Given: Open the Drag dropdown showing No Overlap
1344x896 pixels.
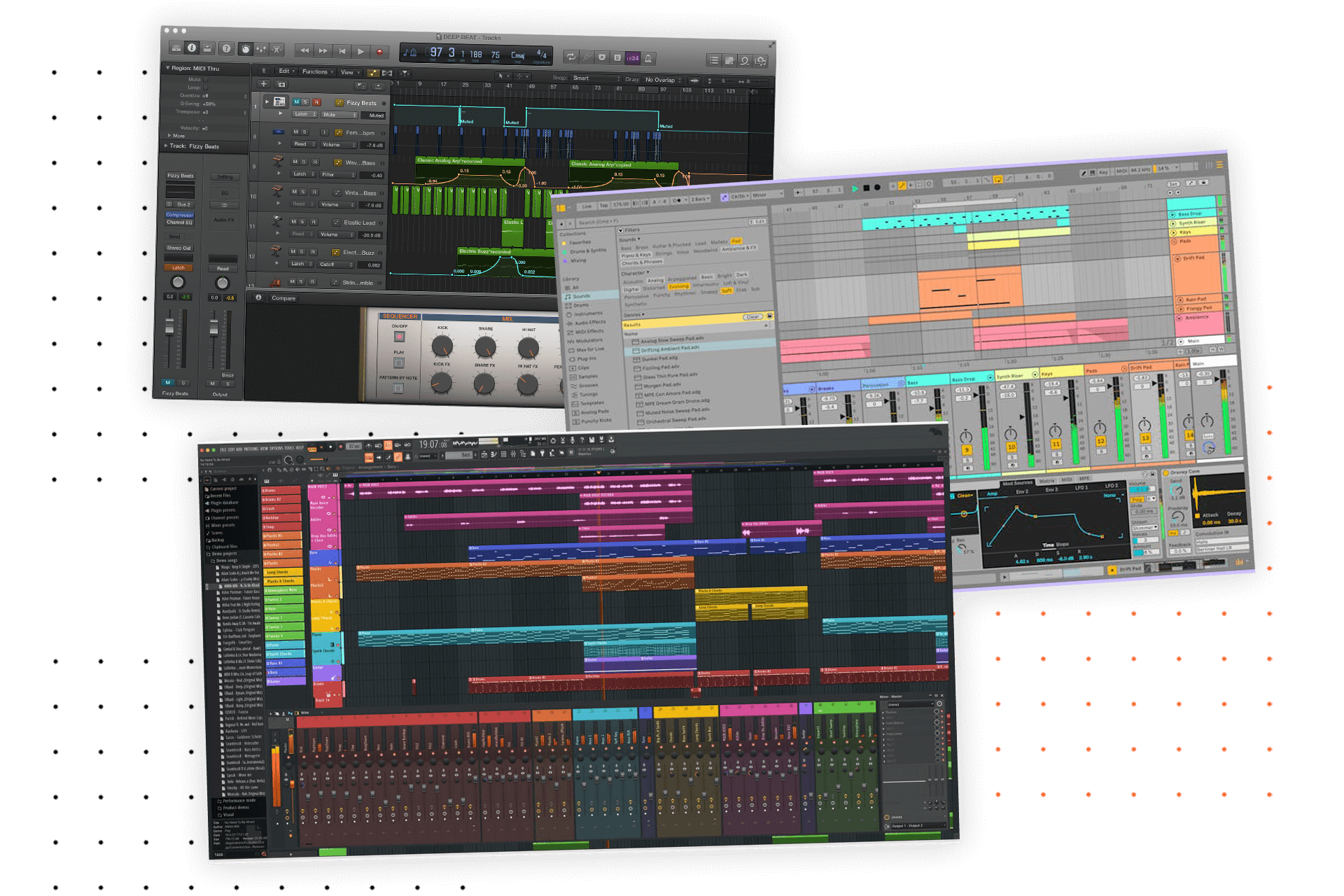Looking at the screenshot, I should point(662,79).
